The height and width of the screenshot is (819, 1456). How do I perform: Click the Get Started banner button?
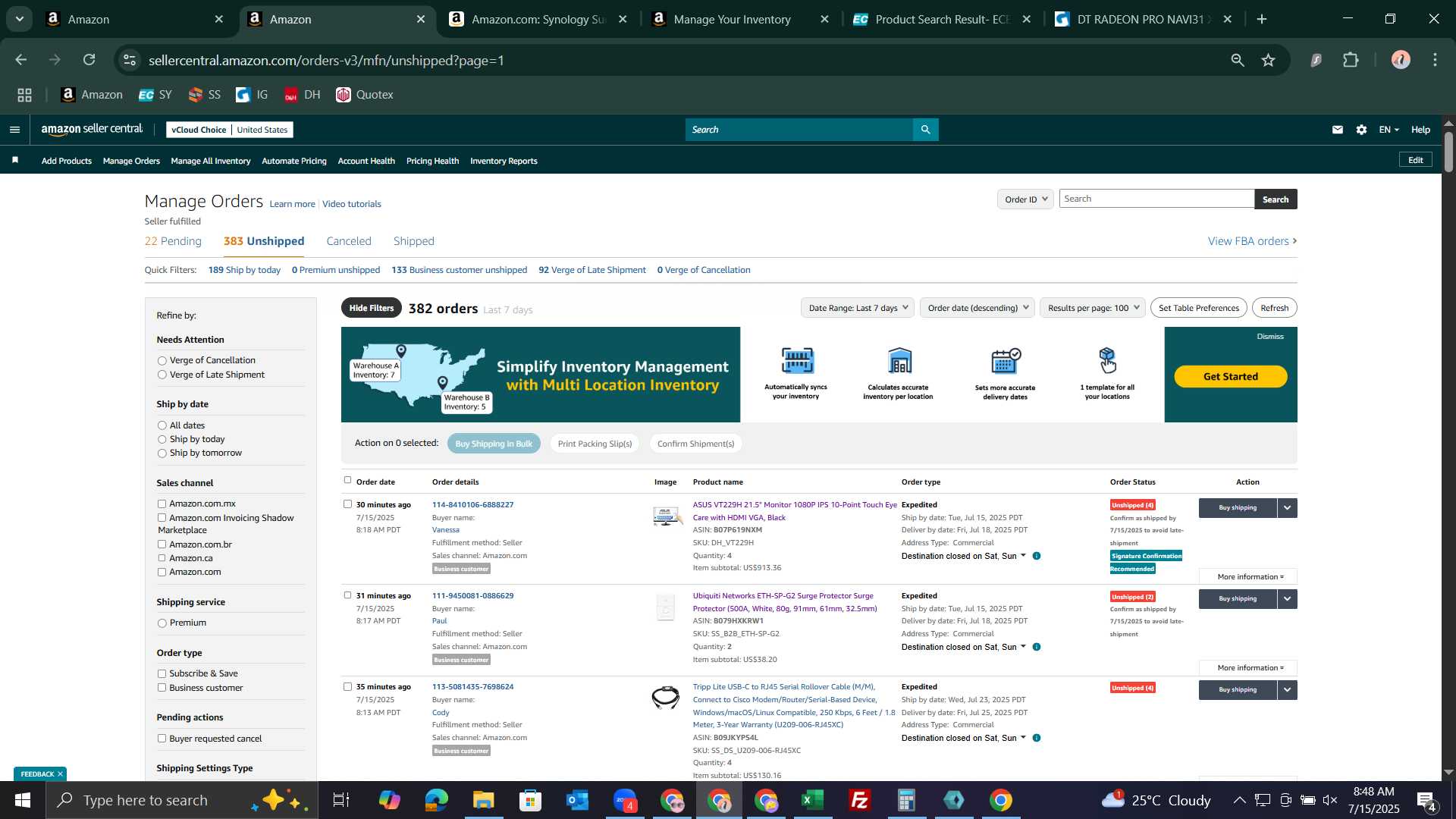[x=1231, y=377]
